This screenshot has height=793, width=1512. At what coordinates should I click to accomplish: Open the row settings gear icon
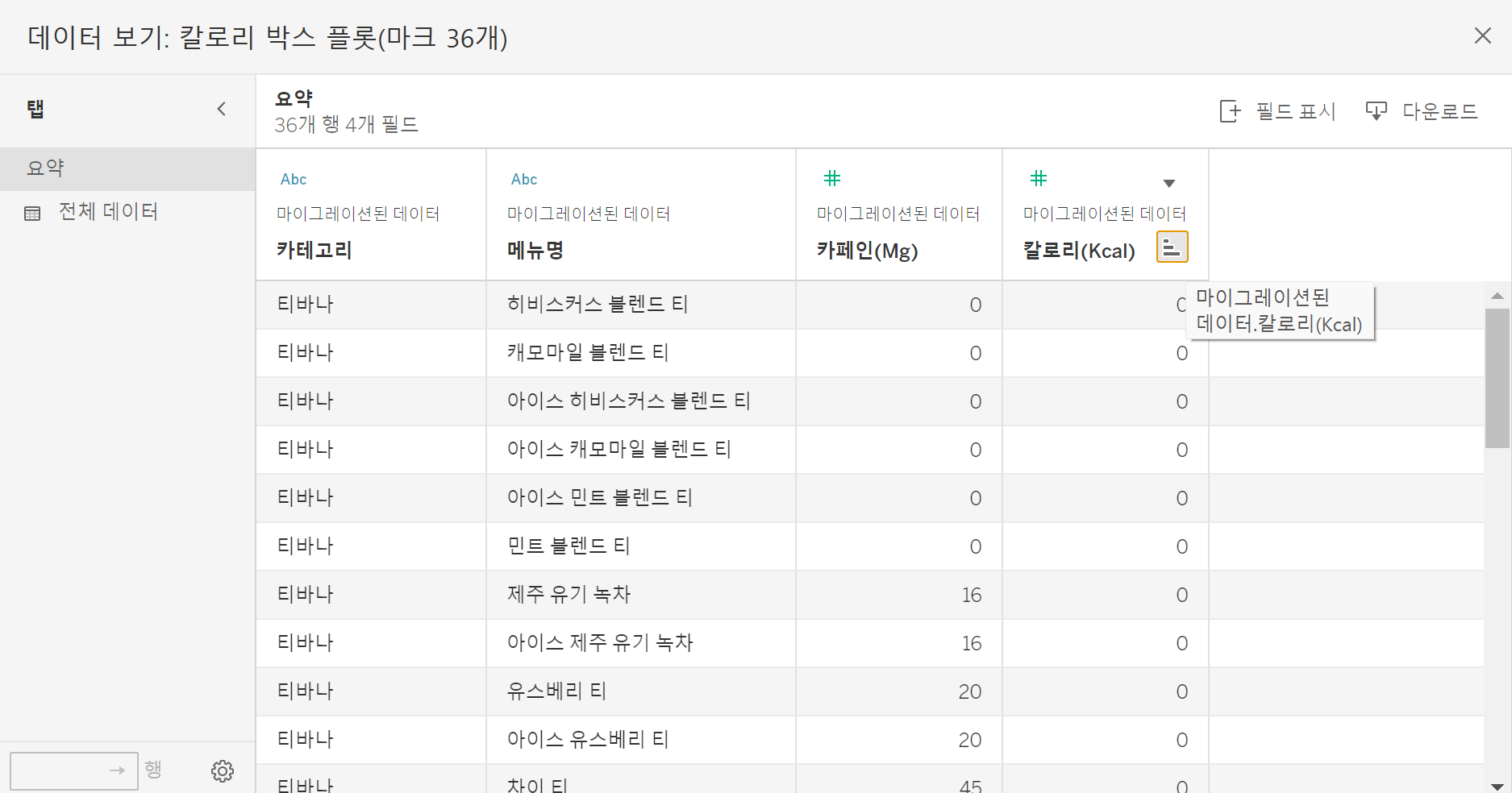[x=223, y=771]
